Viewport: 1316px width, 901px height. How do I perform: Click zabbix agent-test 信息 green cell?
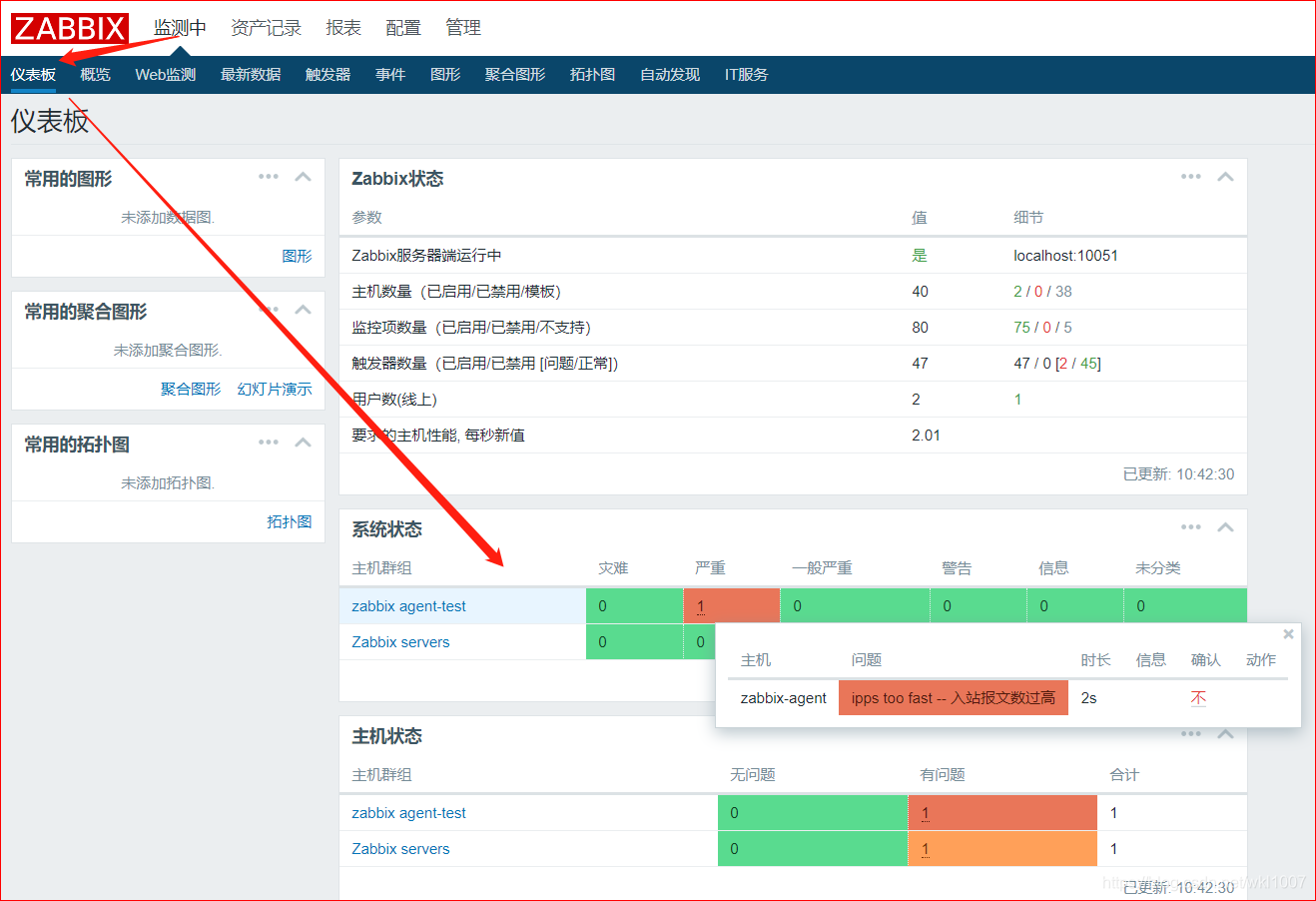[x=1075, y=606]
